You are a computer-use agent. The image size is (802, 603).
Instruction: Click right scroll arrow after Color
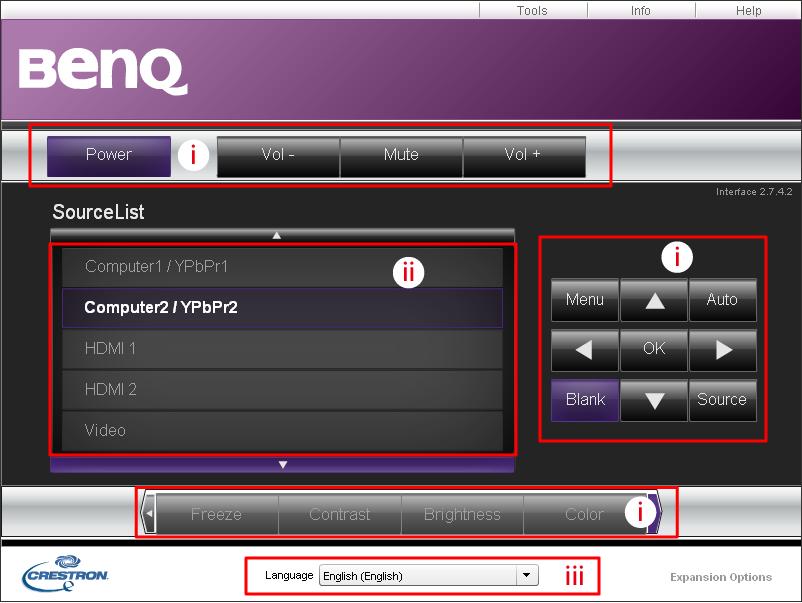point(655,513)
